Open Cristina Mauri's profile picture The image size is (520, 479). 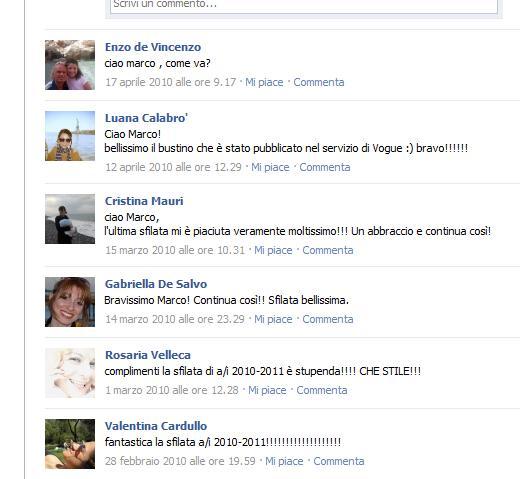pos(70,219)
